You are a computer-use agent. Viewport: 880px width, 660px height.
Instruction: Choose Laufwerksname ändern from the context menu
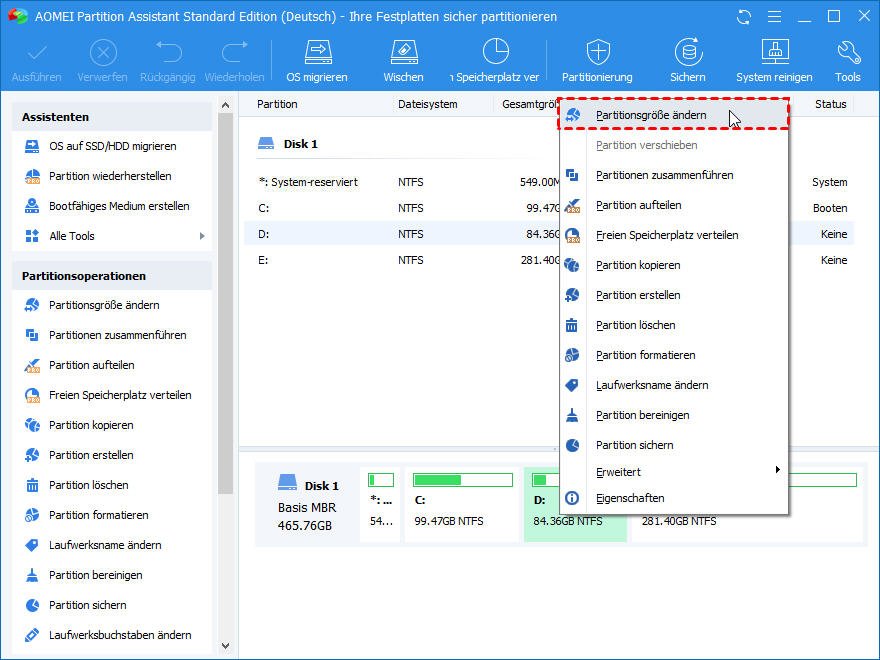675,386
